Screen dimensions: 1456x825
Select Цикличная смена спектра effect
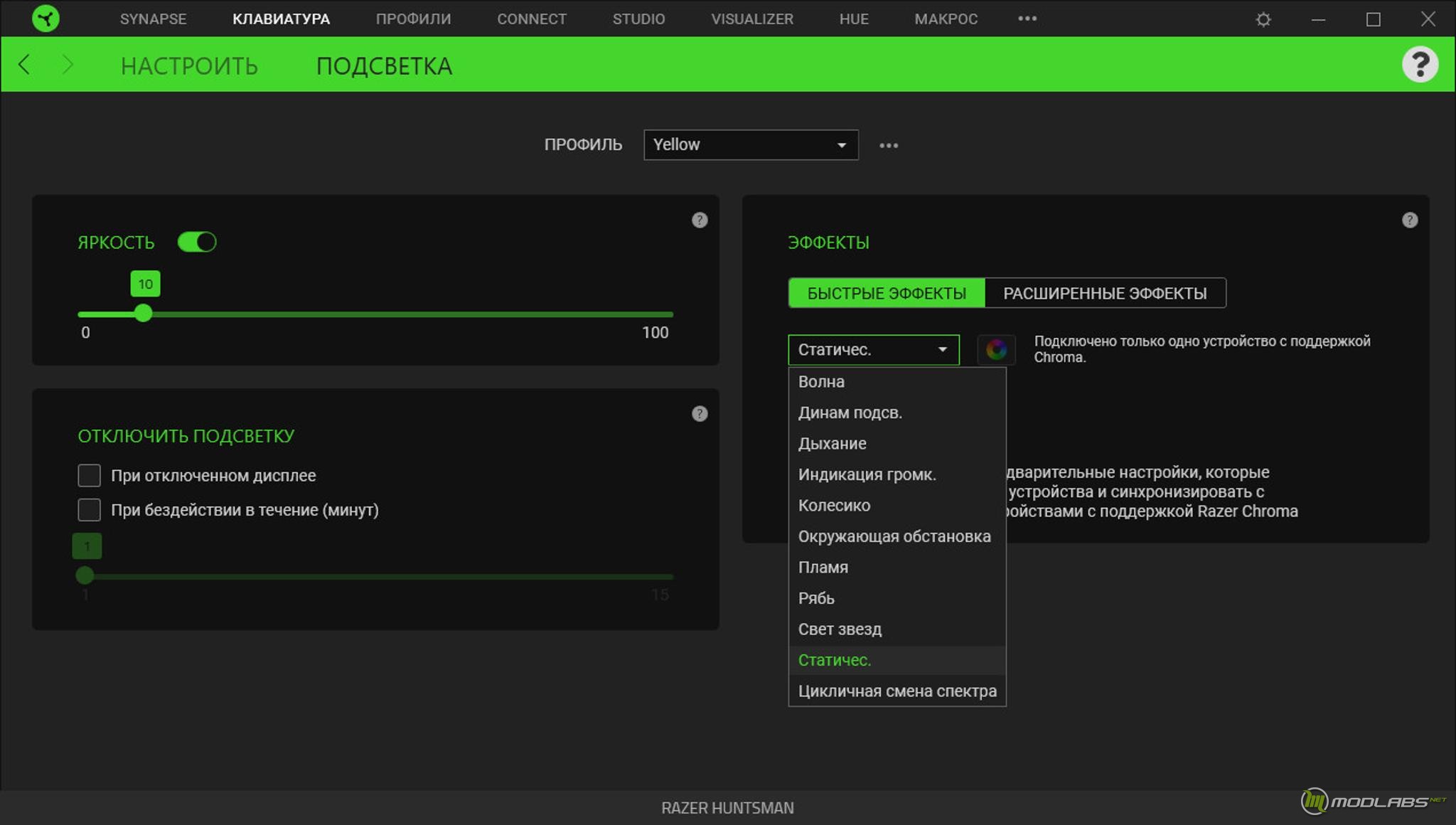click(897, 691)
